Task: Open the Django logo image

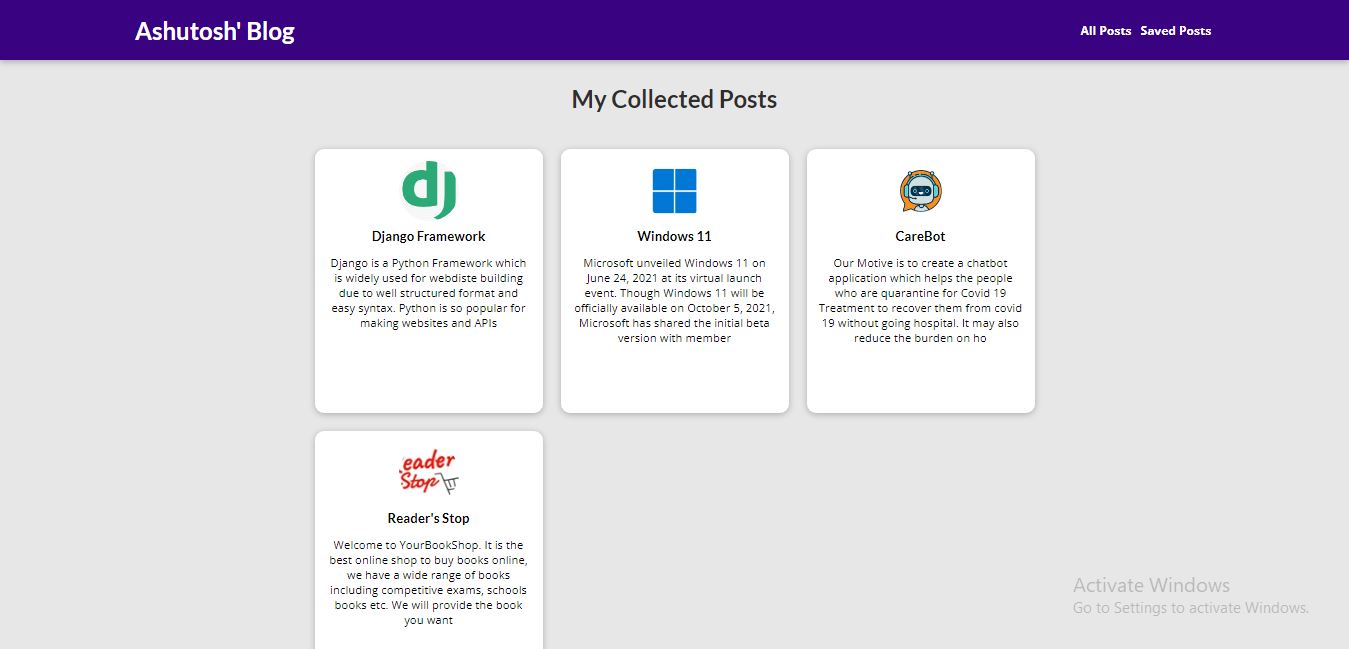Action: coord(429,190)
